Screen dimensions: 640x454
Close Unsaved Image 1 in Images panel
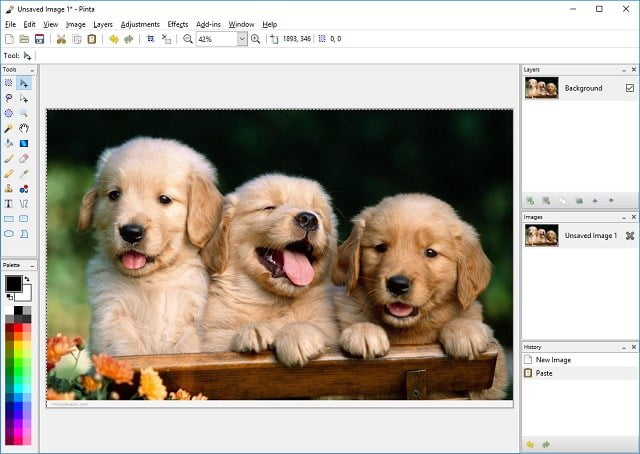pyautogui.click(x=630, y=236)
